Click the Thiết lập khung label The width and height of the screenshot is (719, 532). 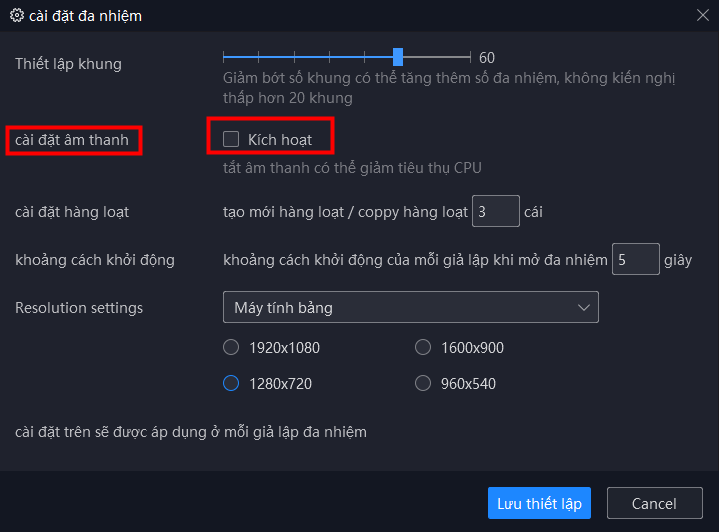[x=68, y=64]
